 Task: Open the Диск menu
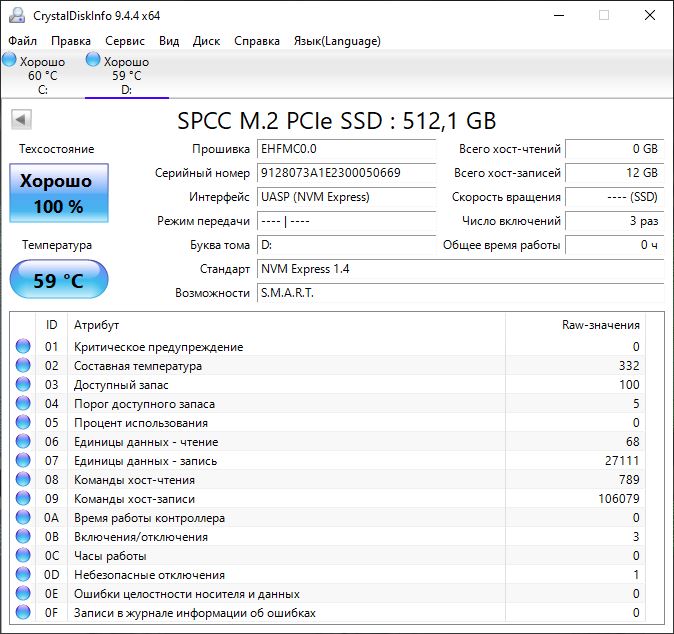[206, 41]
